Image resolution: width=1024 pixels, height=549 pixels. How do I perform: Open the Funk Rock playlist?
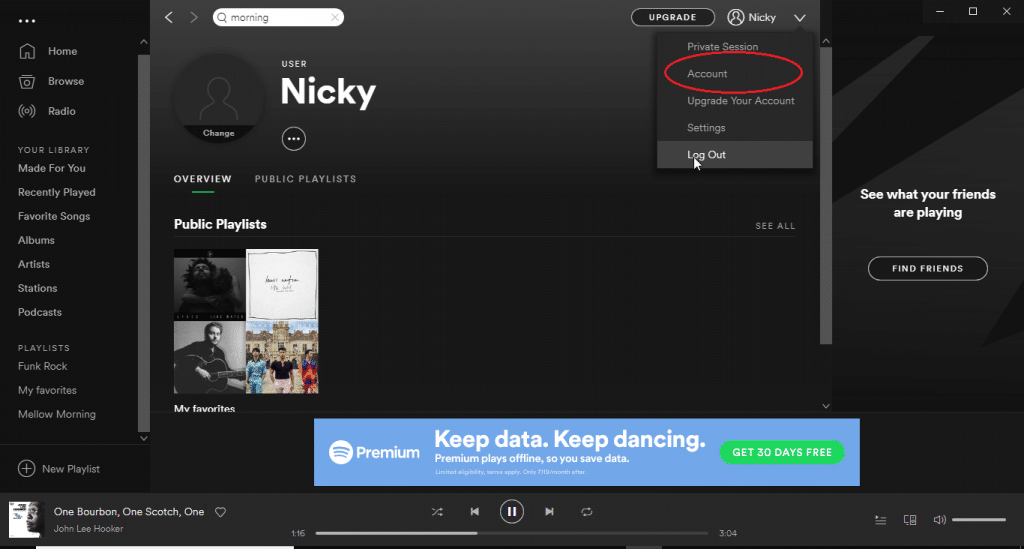(42, 366)
